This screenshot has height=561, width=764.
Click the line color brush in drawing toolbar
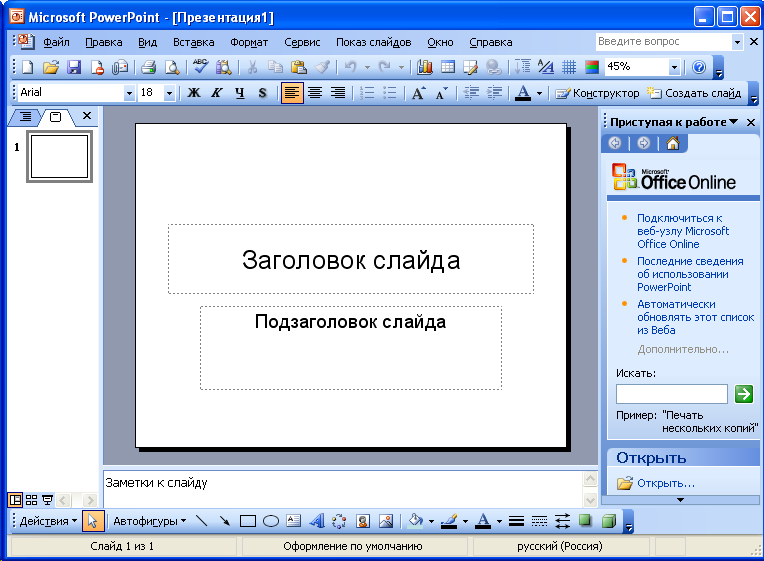click(449, 521)
